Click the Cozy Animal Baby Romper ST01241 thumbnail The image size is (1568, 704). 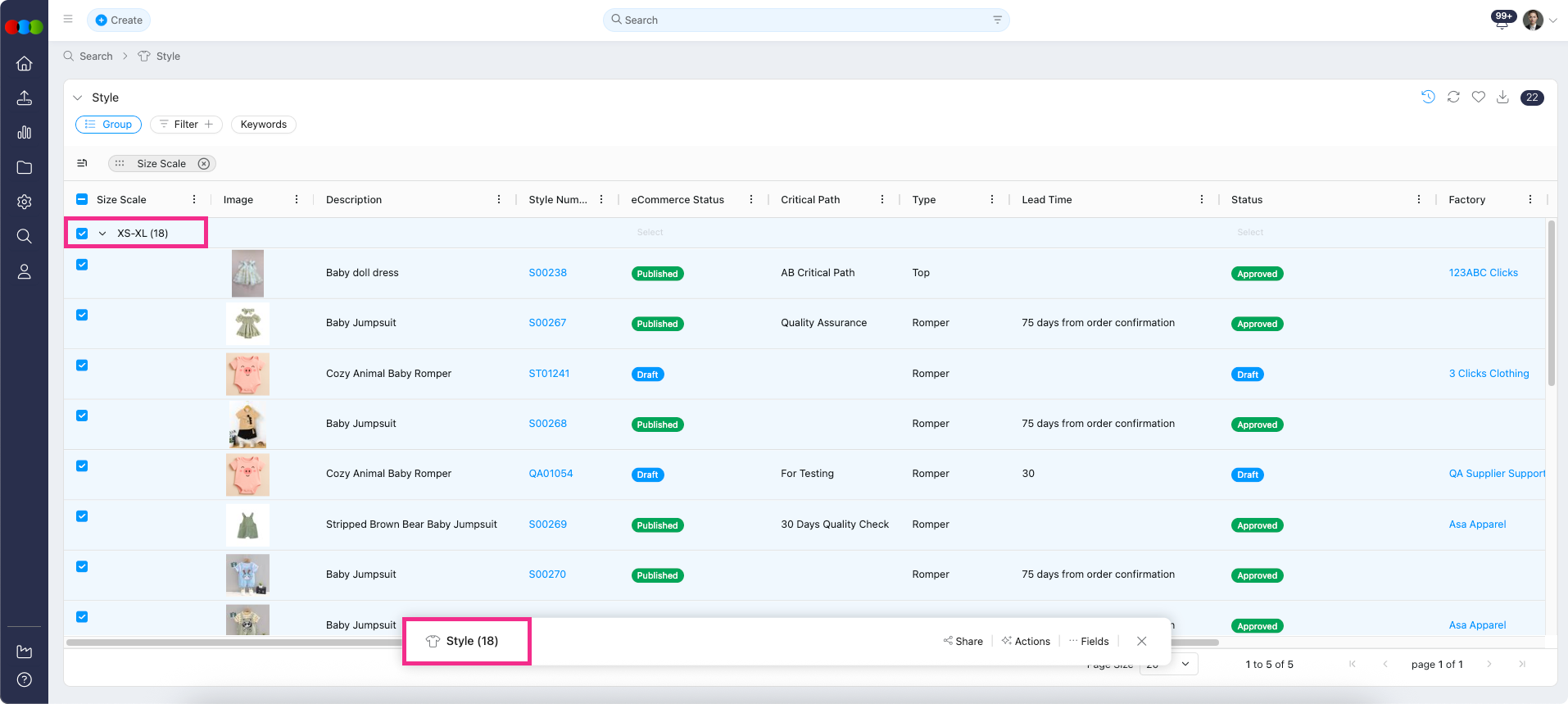pyautogui.click(x=247, y=375)
